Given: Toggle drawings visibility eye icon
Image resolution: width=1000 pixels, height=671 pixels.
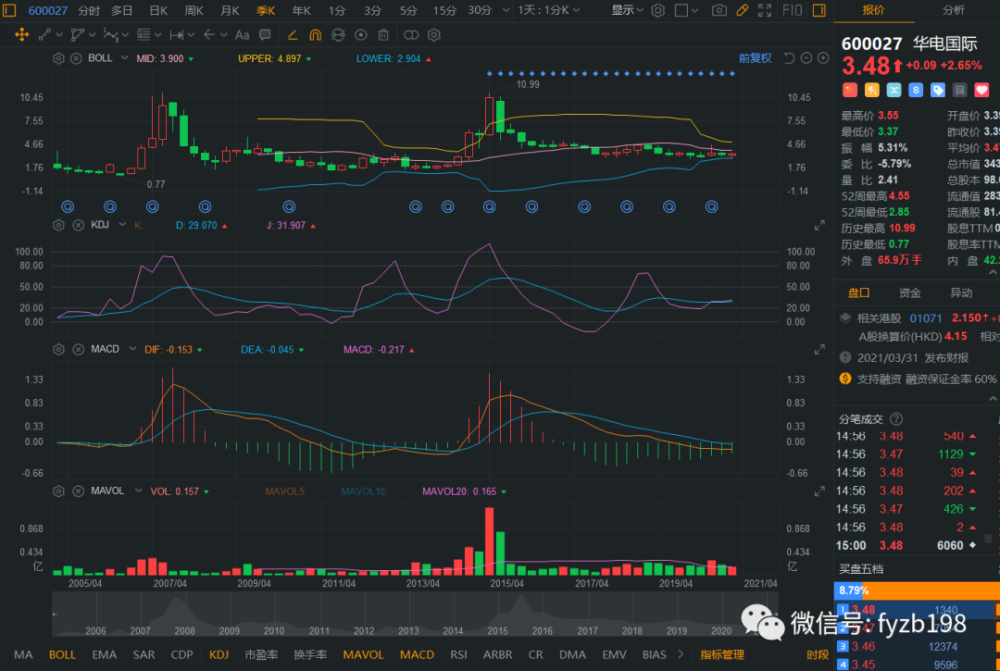Looking at the screenshot, I should 361,35.
